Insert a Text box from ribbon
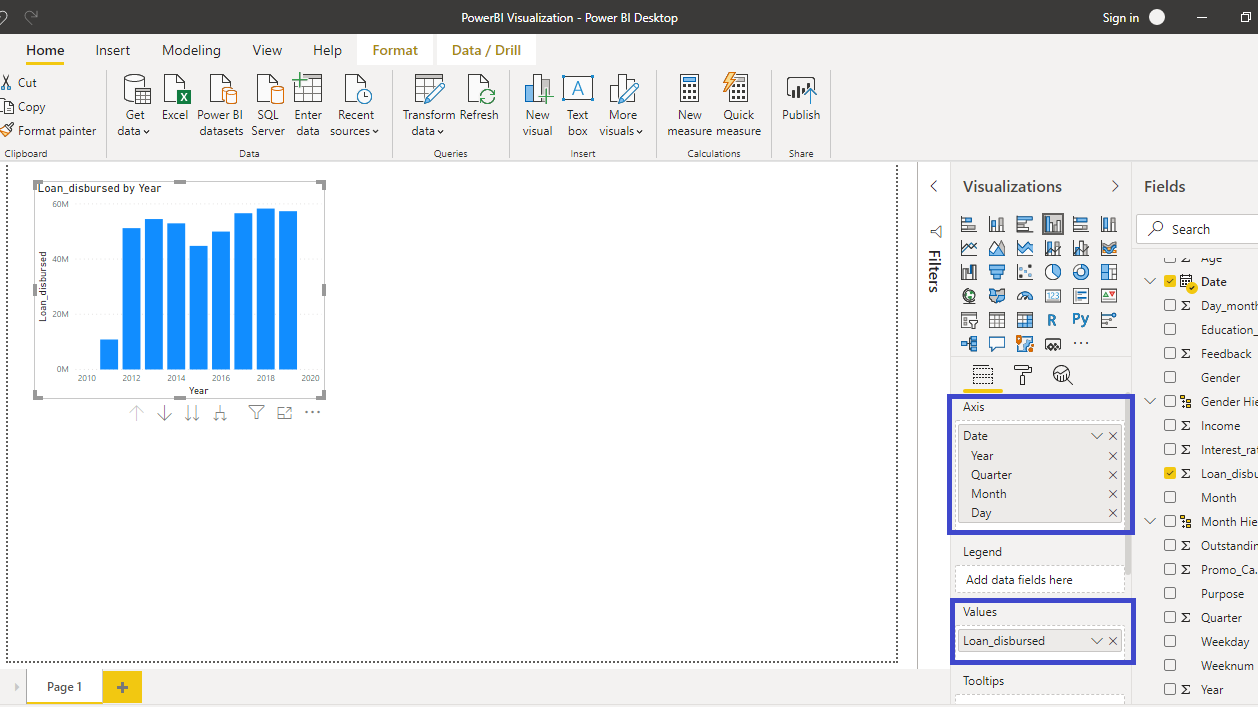1258x707 pixels. tap(577, 103)
